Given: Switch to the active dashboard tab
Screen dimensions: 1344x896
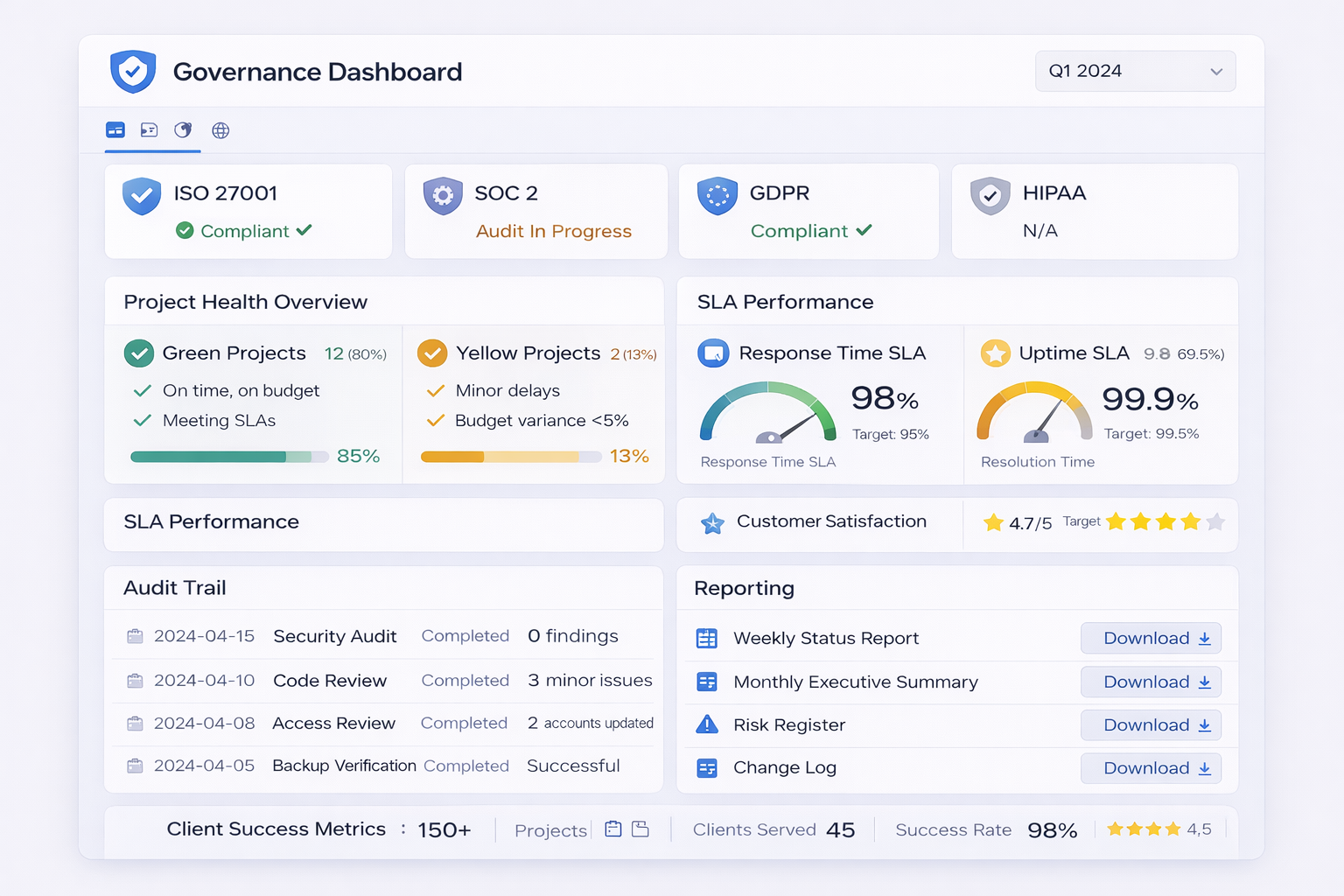Looking at the screenshot, I should (115, 129).
